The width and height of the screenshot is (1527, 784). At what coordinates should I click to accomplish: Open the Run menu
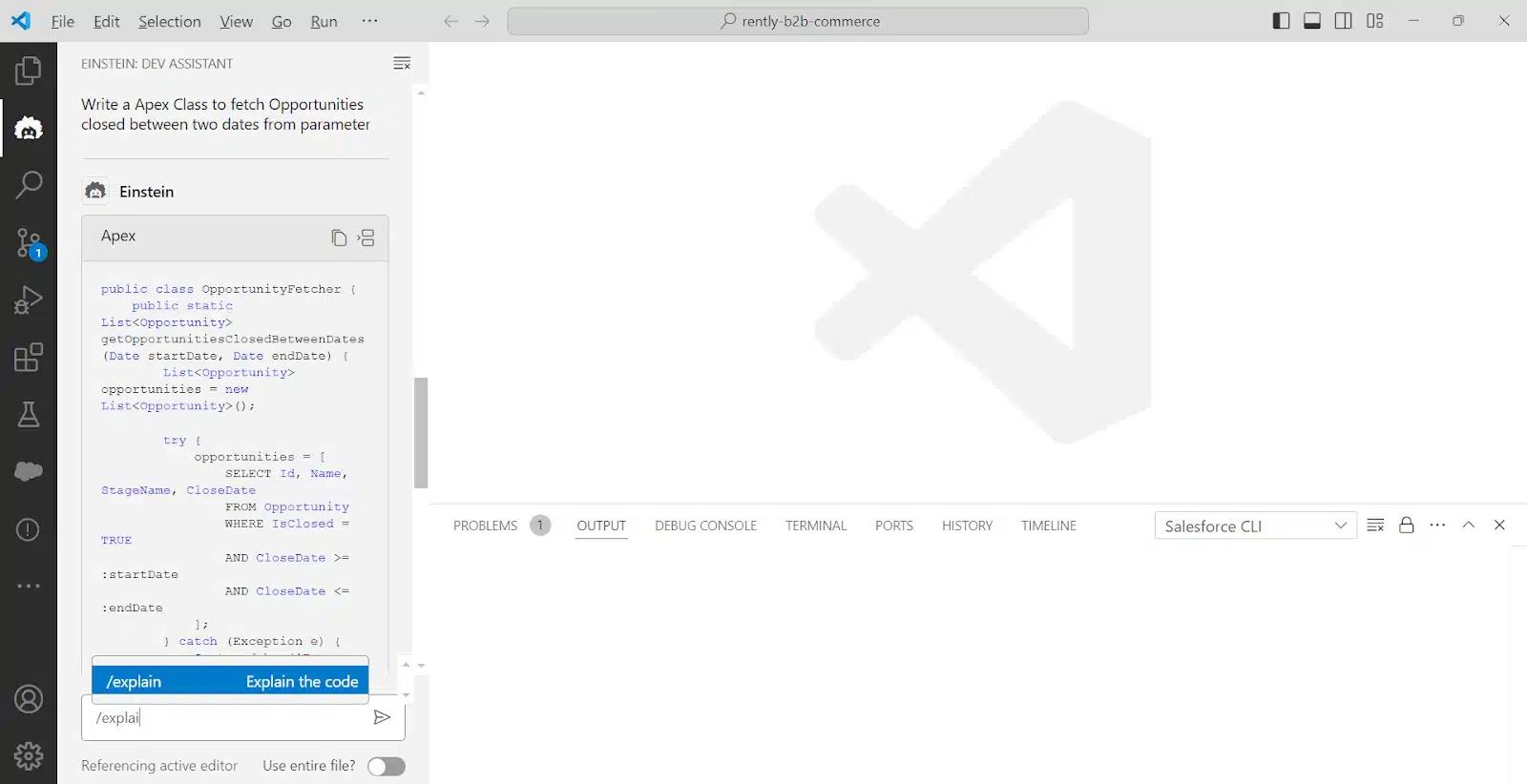(x=324, y=21)
